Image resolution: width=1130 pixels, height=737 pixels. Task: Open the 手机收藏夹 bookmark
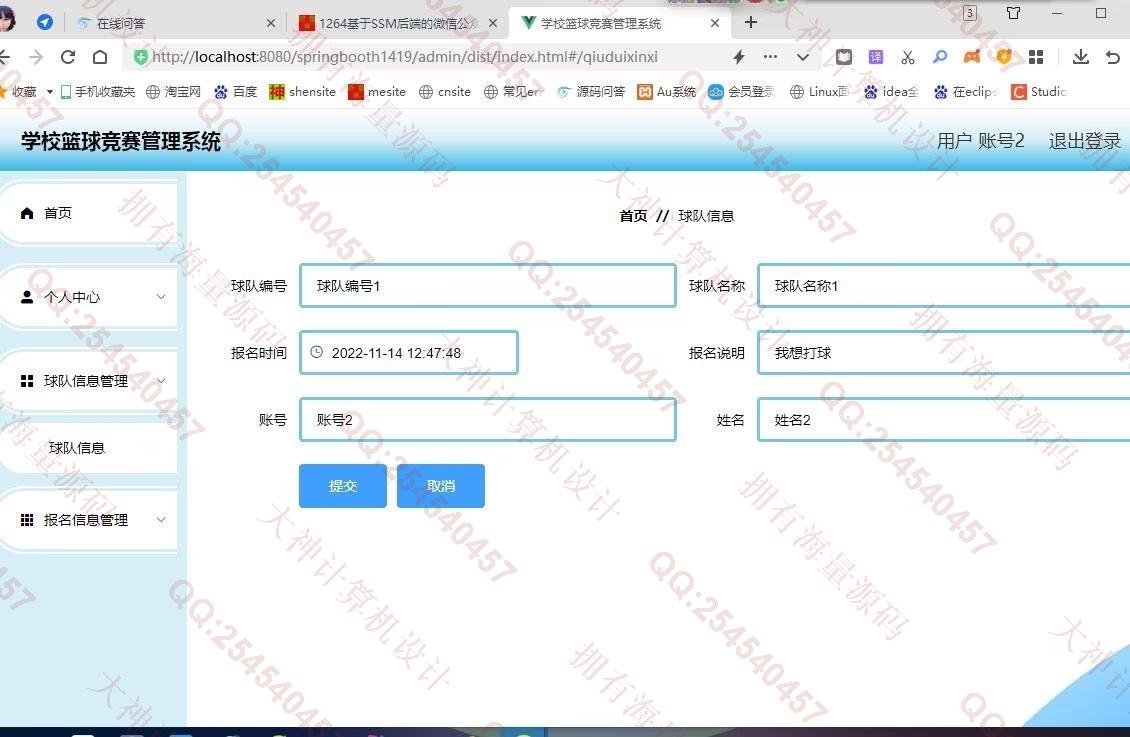click(x=98, y=91)
